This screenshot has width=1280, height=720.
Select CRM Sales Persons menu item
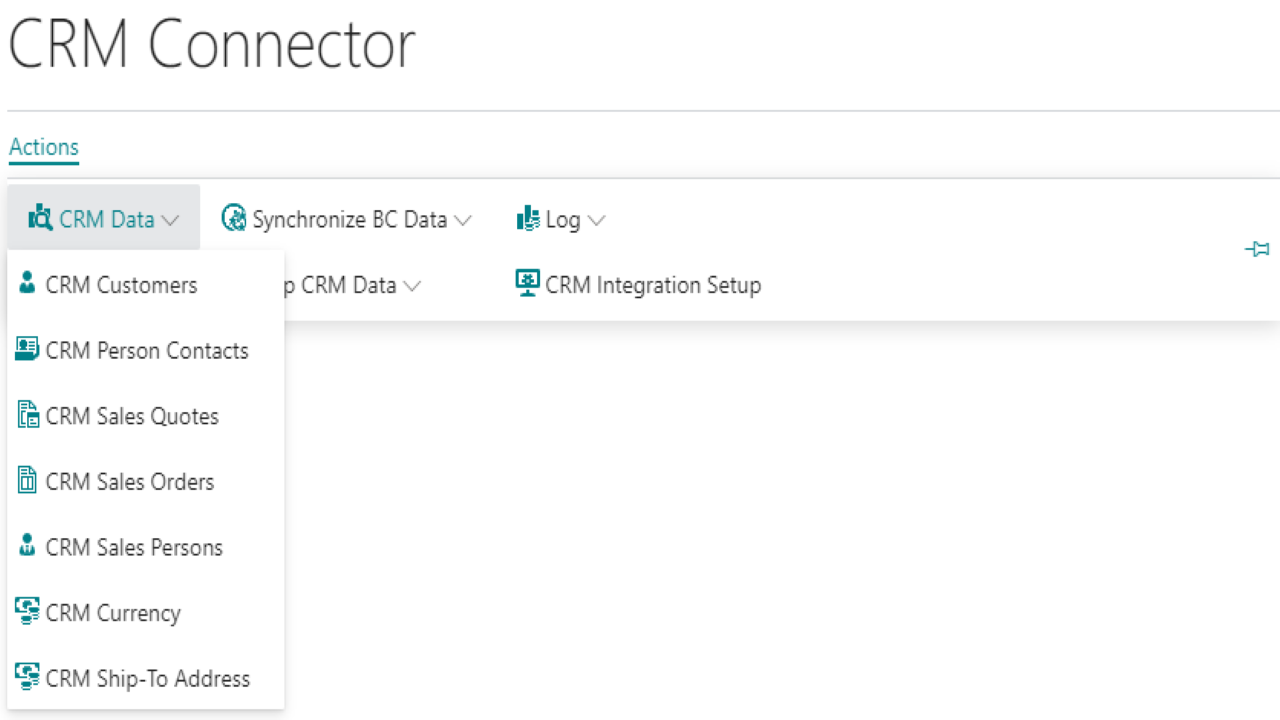[x=146, y=547]
